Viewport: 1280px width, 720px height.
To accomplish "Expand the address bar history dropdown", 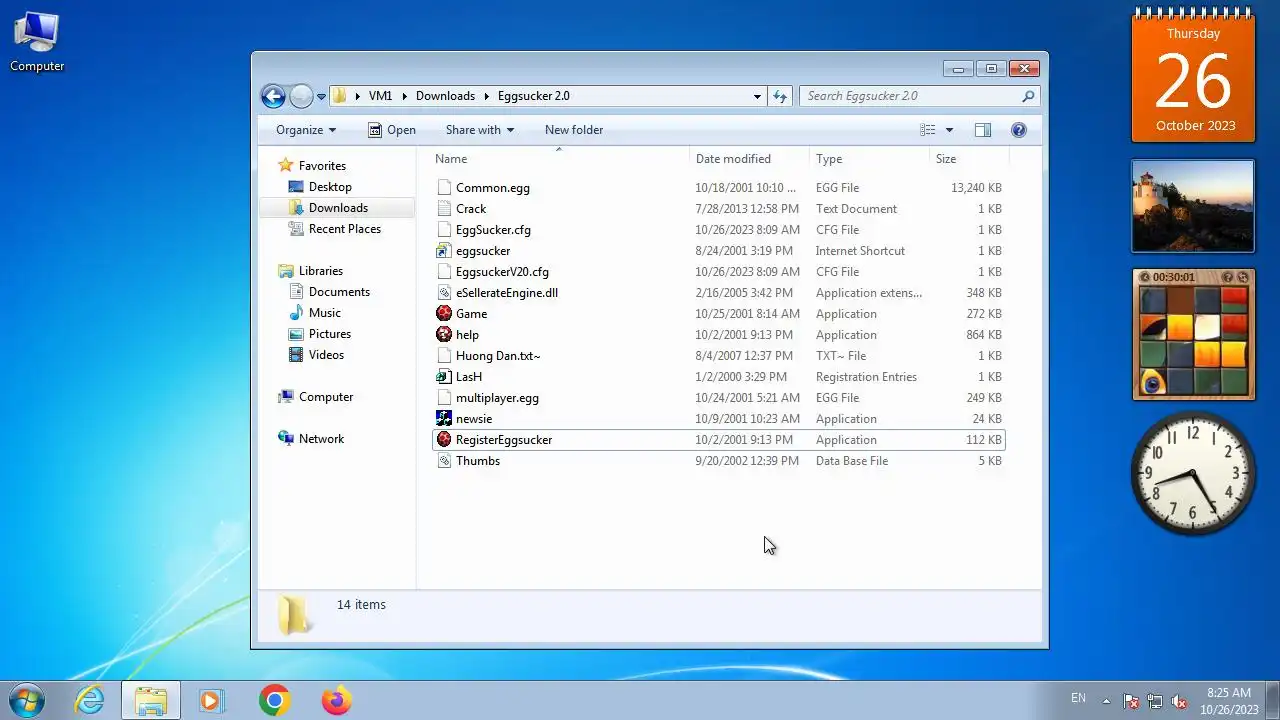I will click(757, 96).
